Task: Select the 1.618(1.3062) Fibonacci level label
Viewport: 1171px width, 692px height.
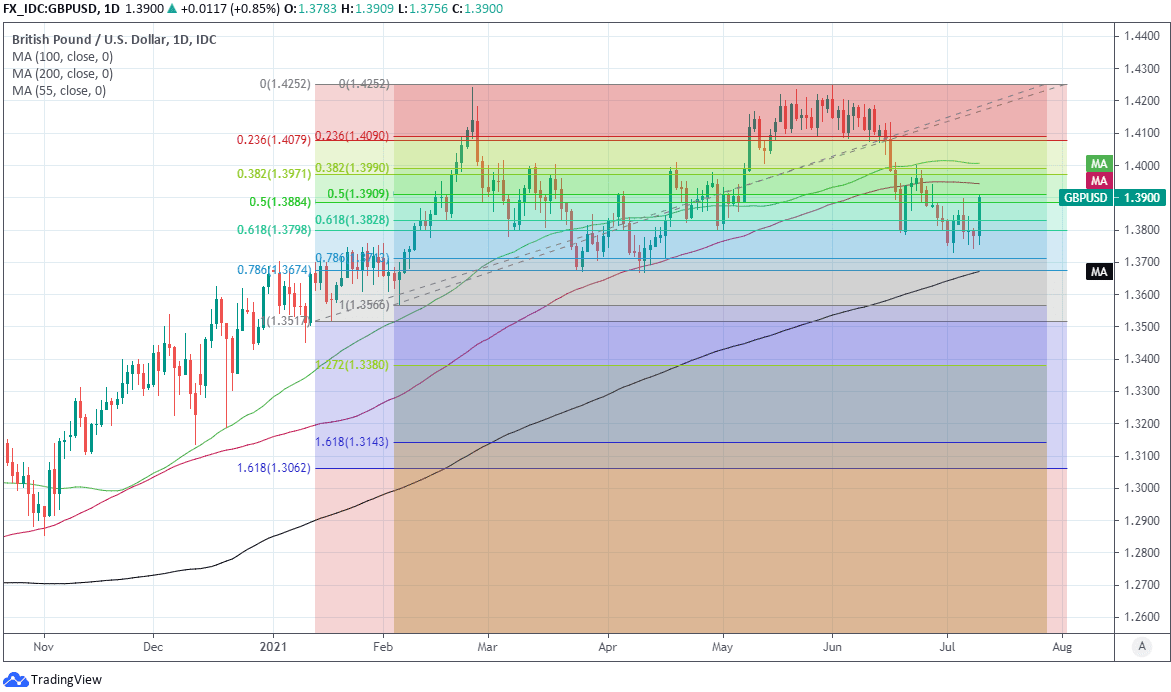Action: pyautogui.click(x=274, y=468)
